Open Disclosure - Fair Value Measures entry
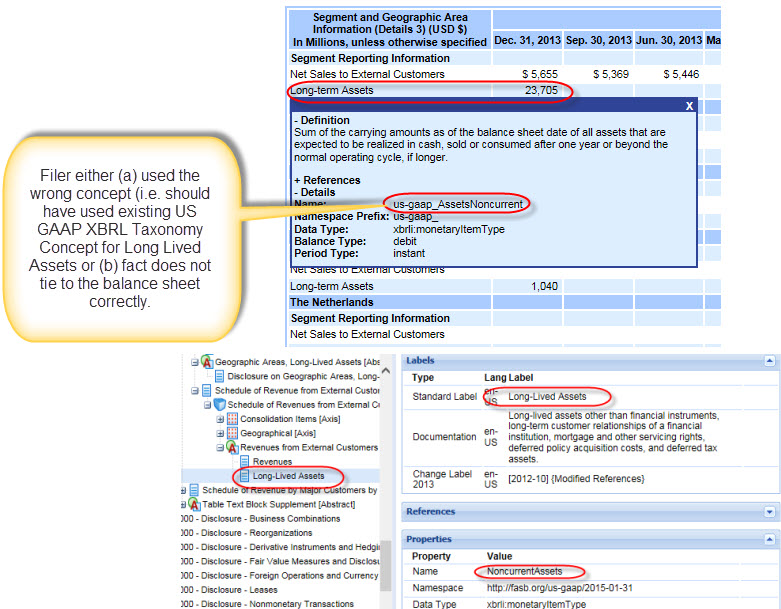 pos(280,561)
